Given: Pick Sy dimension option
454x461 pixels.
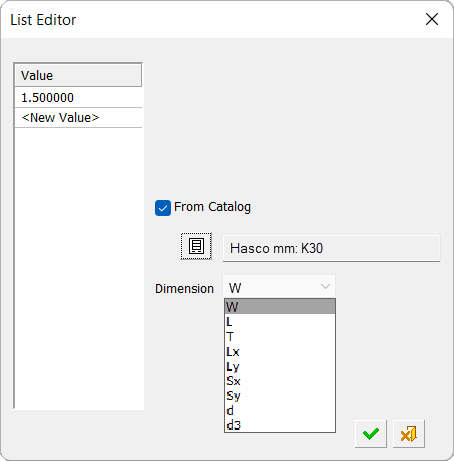Looking at the screenshot, I should pyautogui.click(x=280, y=396).
